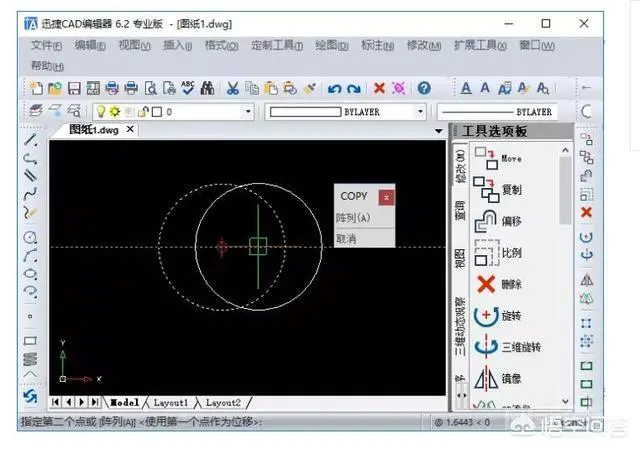Select the Point tool in the left toolbar
The height and width of the screenshot is (449, 640).
[30, 316]
